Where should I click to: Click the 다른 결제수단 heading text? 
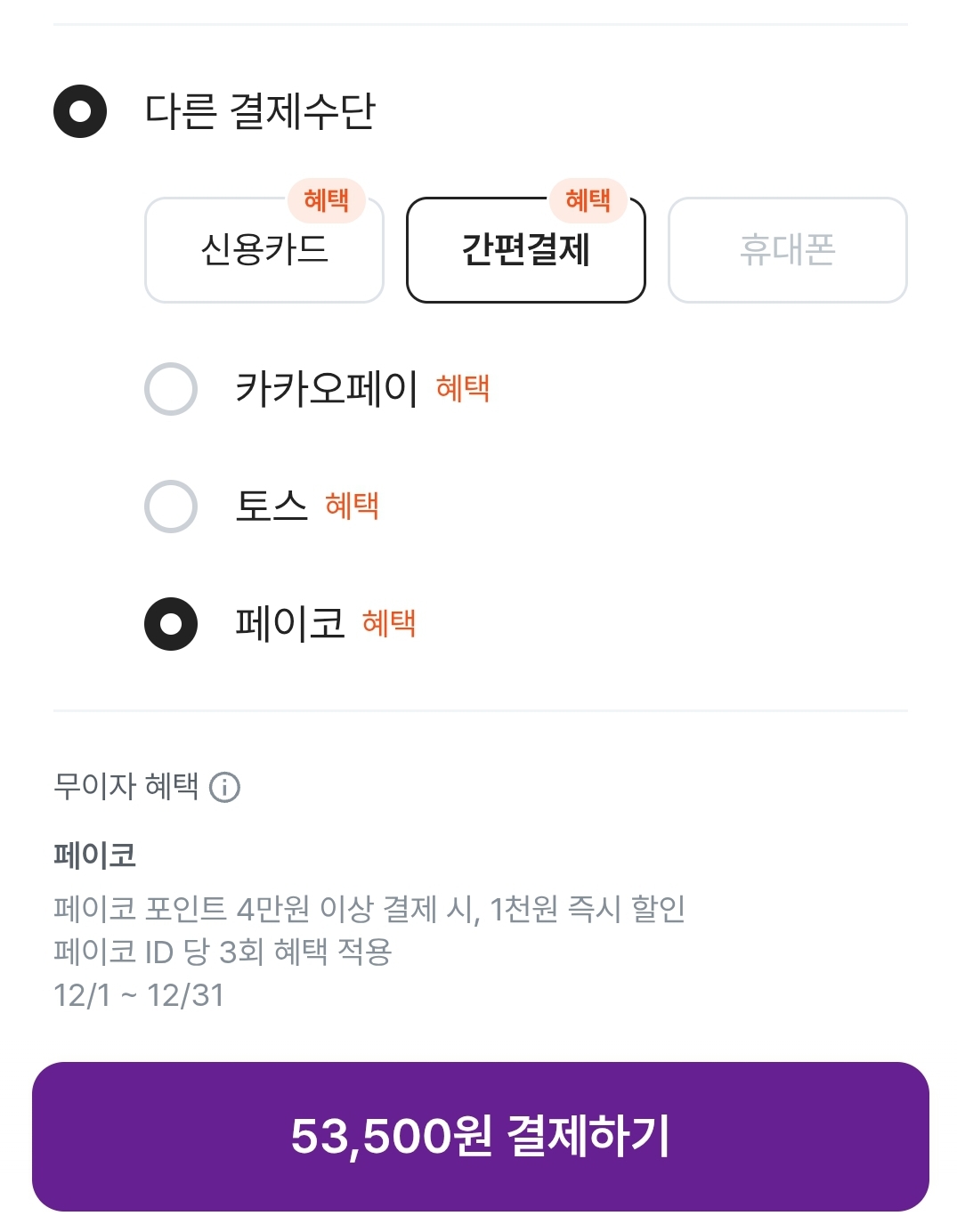[x=260, y=111]
